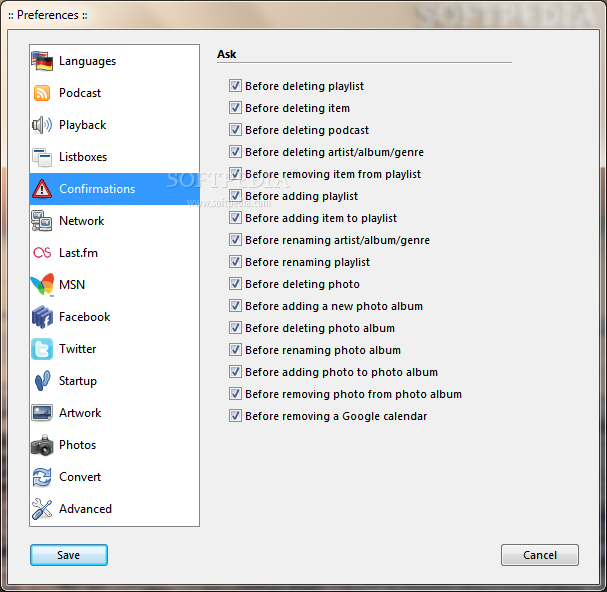607x592 pixels.
Task: Save the preferences
Action: point(69,555)
